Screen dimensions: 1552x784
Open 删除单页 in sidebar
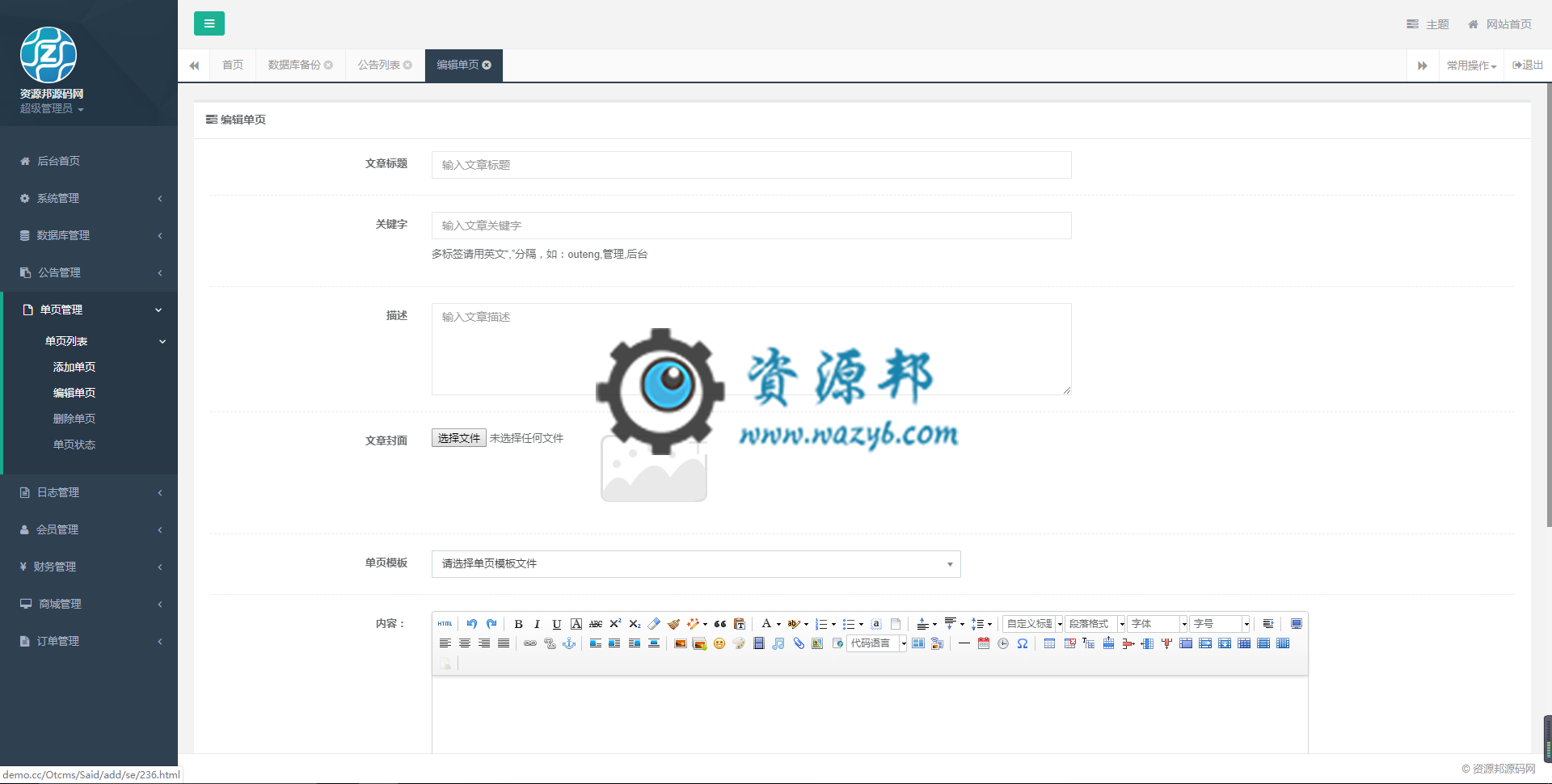point(74,419)
